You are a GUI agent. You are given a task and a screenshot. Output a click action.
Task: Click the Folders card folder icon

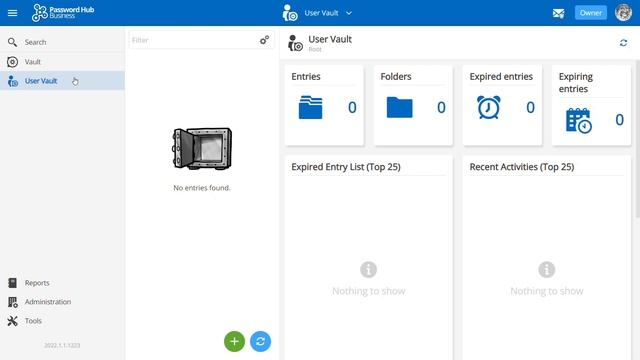pos(400,107)
